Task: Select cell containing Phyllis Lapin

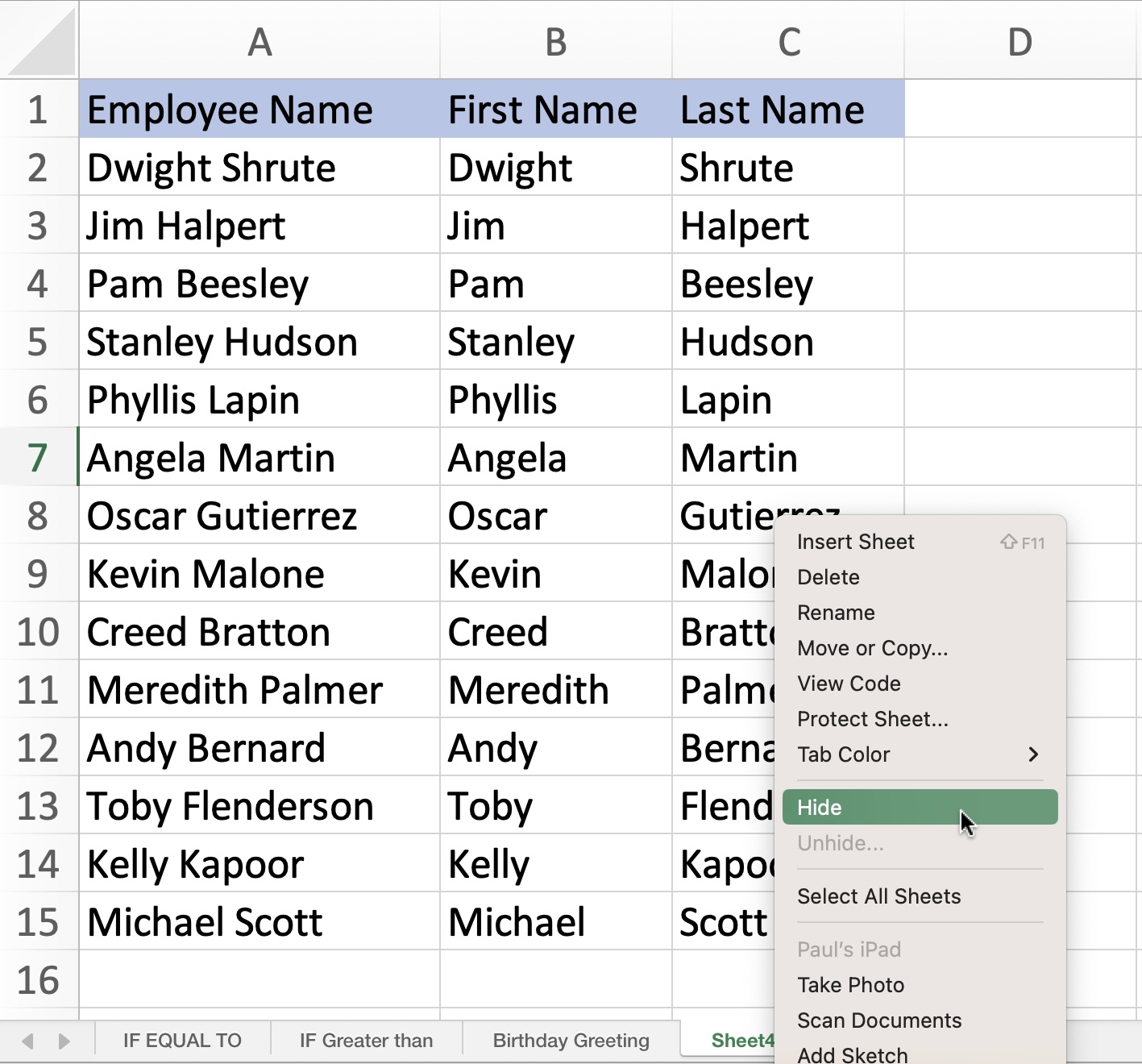Action: click(x=260, y=399)
